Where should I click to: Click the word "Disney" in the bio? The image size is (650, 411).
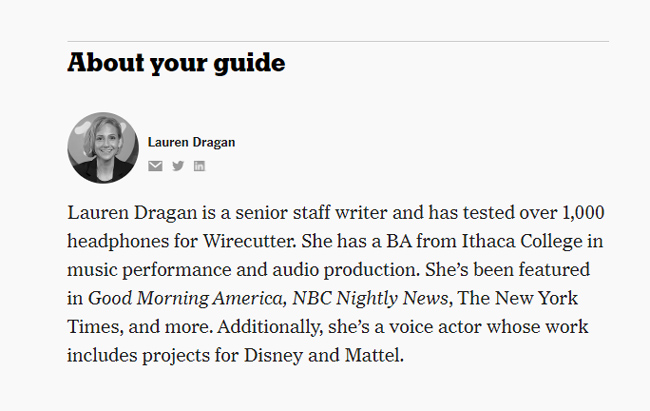269,355
